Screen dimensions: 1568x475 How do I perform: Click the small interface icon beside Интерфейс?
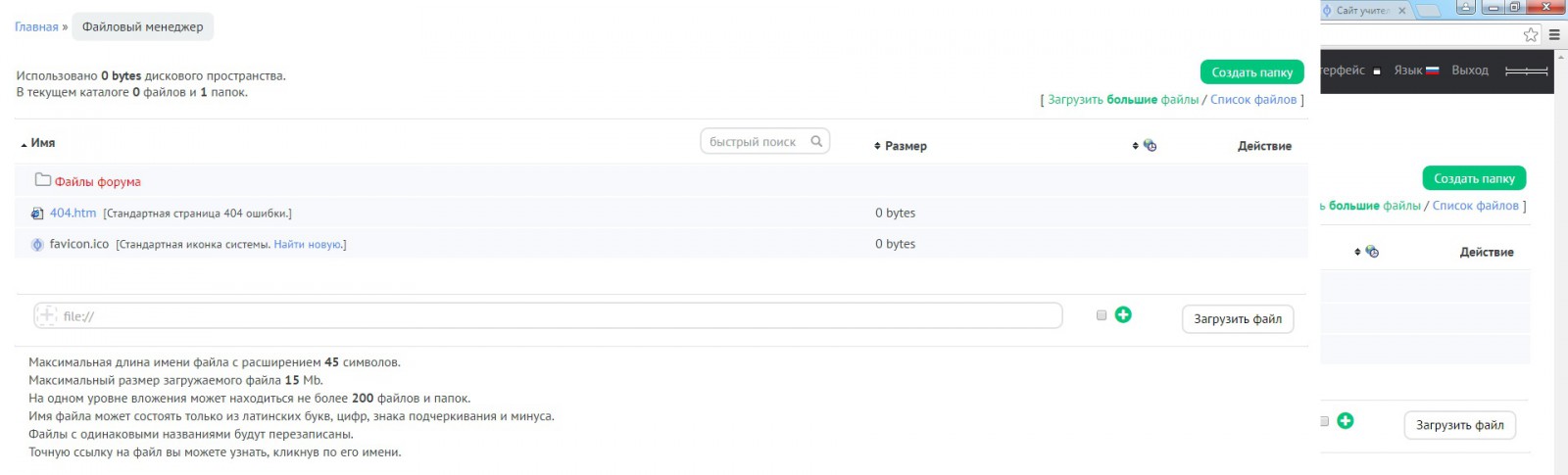(x=1377, y=71)
